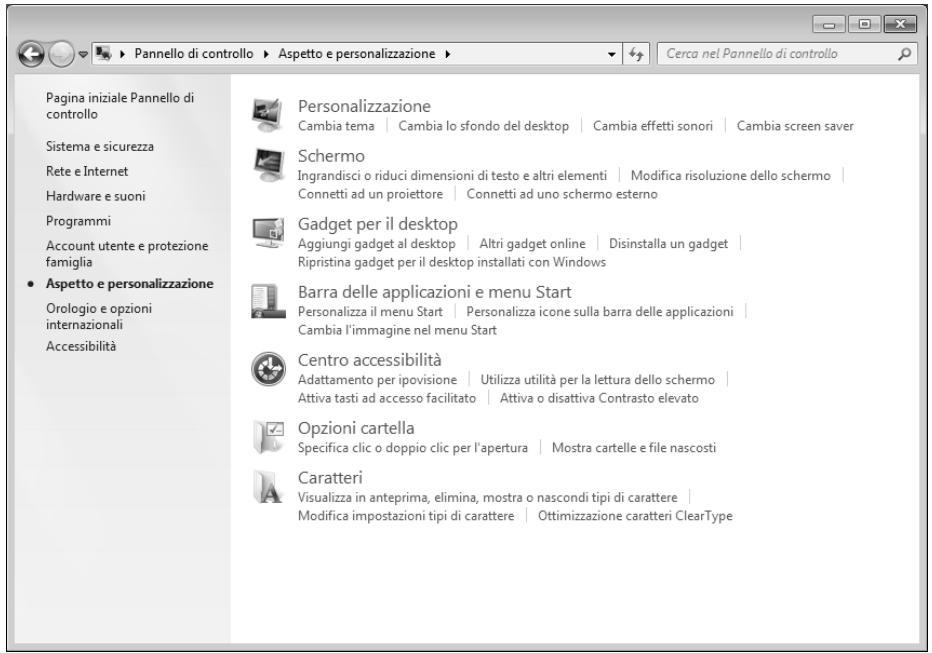Click Cambia l'immagine nel menu Start
Image resolution: width=932 pixels, height=653 pixels.
pos(397,330)
